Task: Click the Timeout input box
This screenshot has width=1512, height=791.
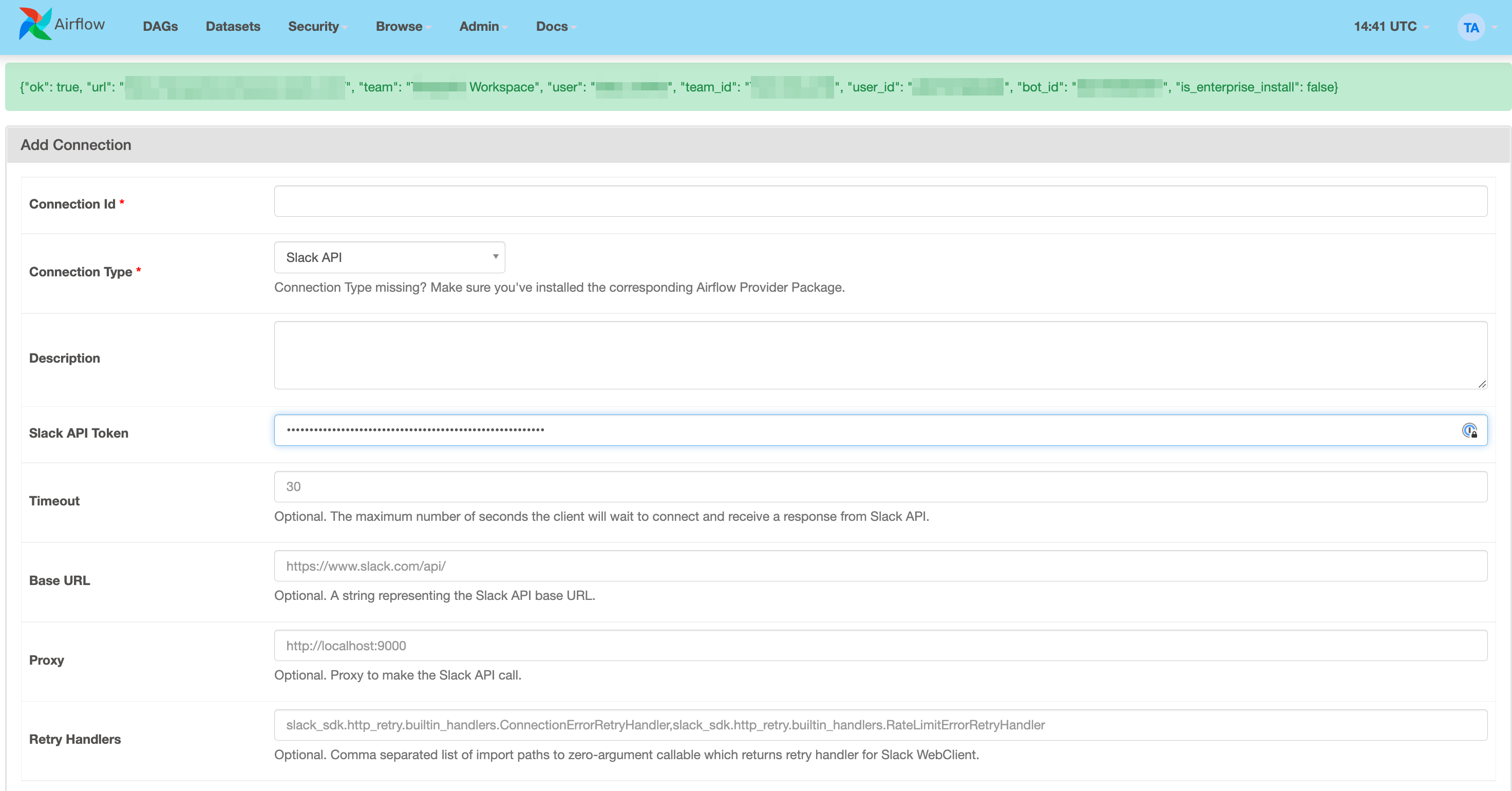Action: pos(880,486)
